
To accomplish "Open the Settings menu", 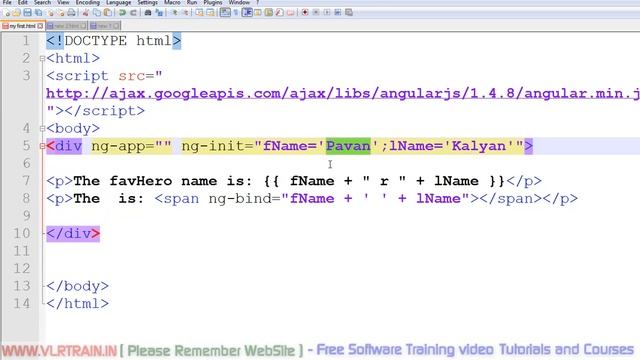I will [147, 2].
